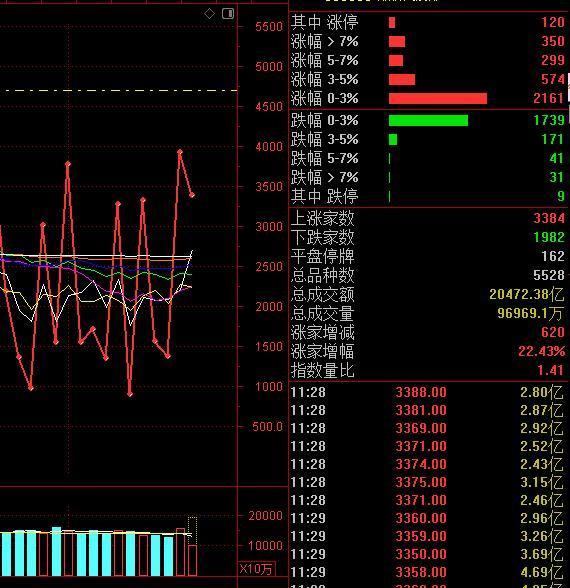Click the 总品种数 value 5528

point(549,275)
